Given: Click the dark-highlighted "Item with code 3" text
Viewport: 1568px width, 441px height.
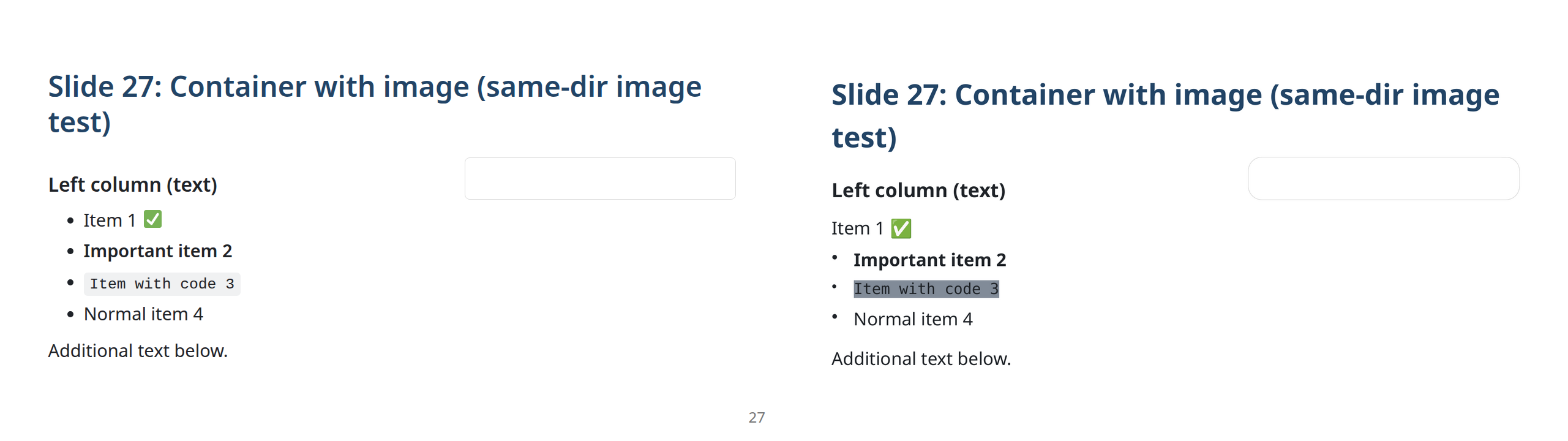Looking at the screenshot, I should (926, 289).
